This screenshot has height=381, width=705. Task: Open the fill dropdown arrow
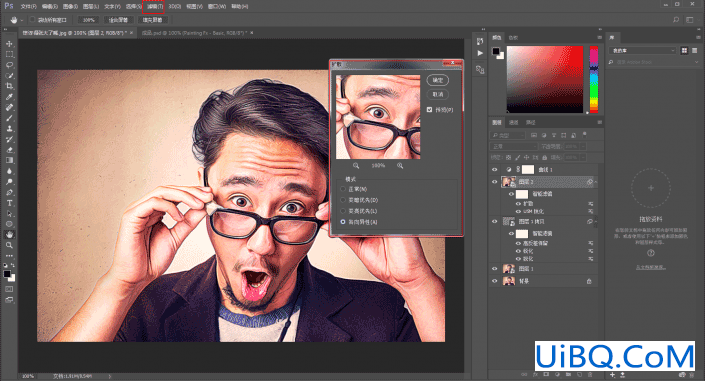(x=583, y=157)
